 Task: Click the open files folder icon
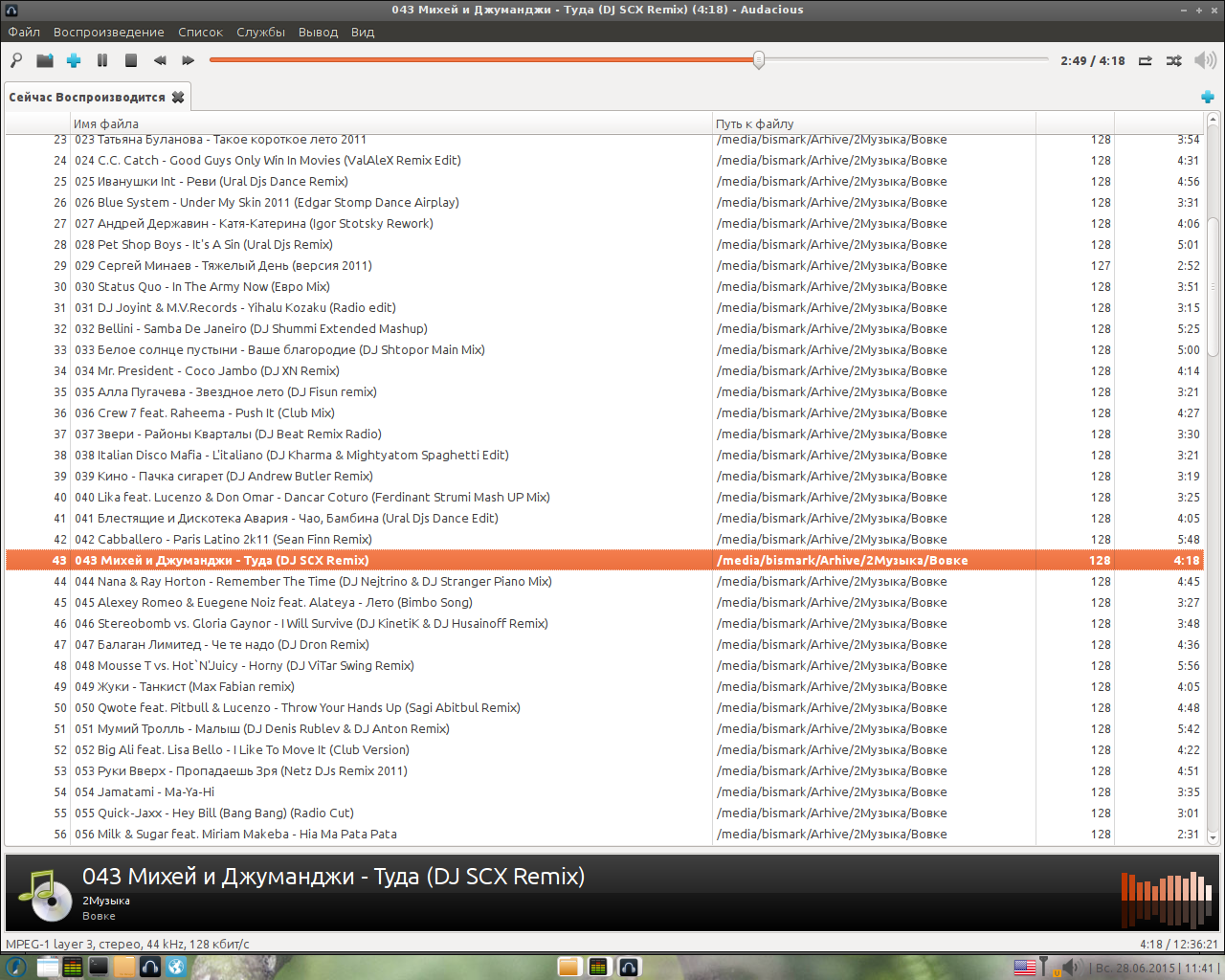click(x=45, y=60)
